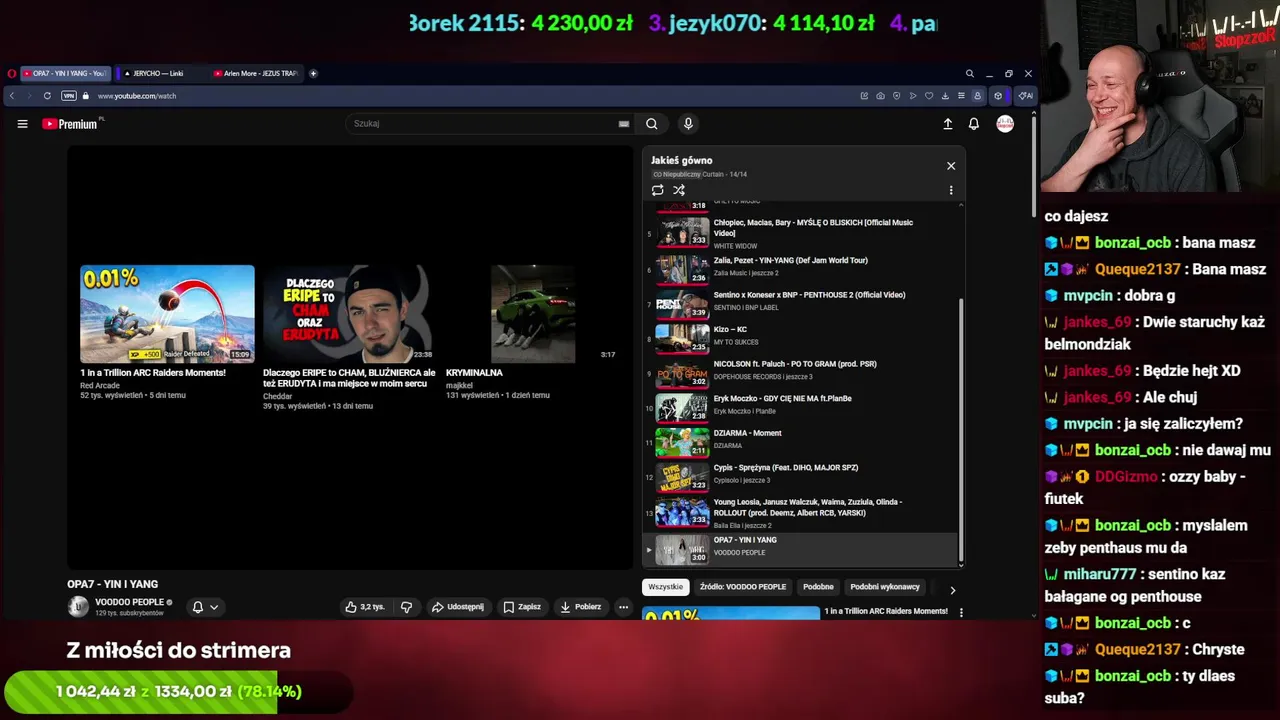Open browser downloads icon
Screen dimensions: 1280x720
pos(945,96)
